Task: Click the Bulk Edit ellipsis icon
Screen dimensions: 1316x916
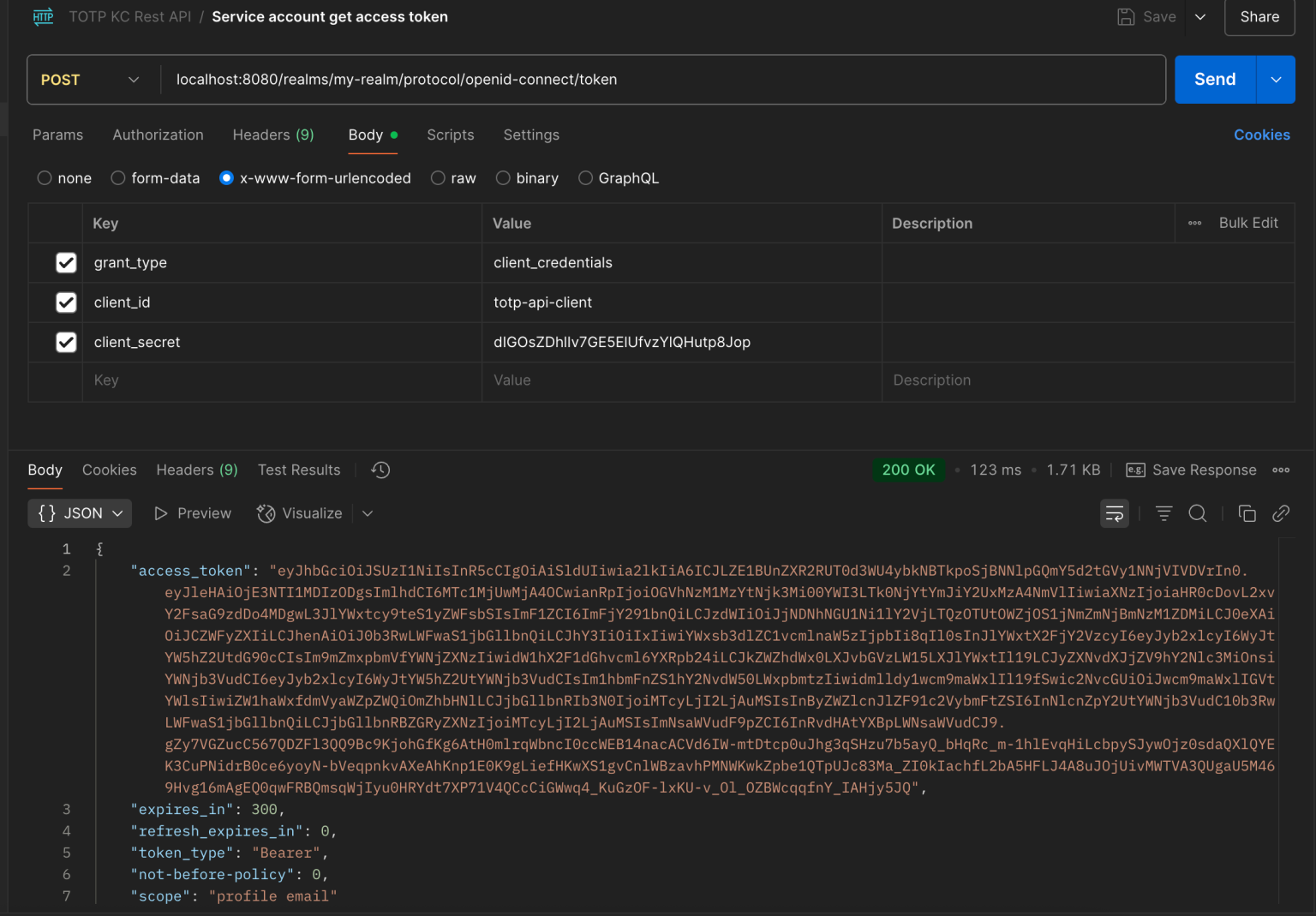Action: 1194,223
